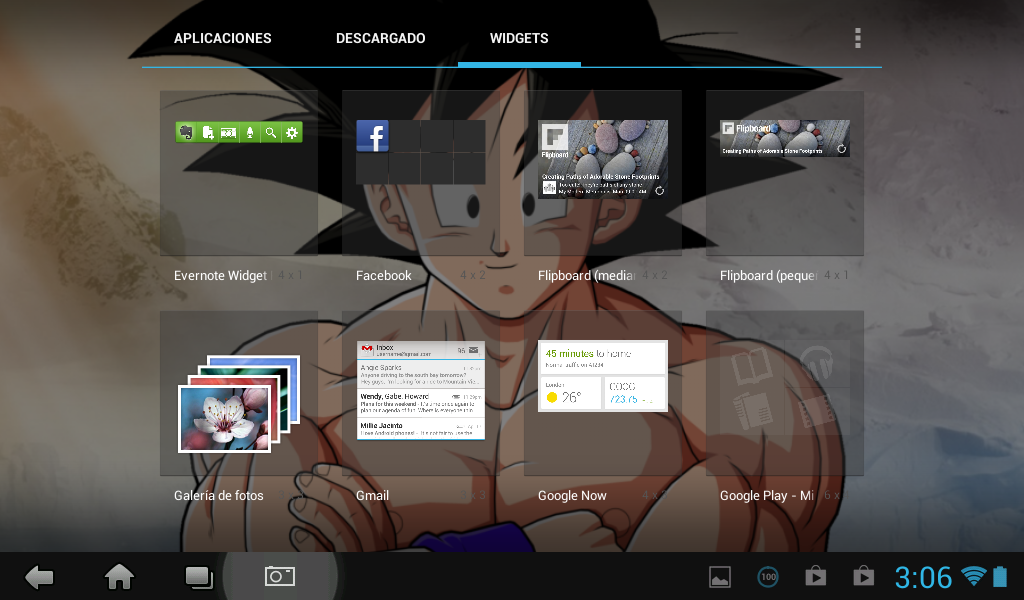
Task: Open the first Play Store notification icon
Action: point(816,576)
